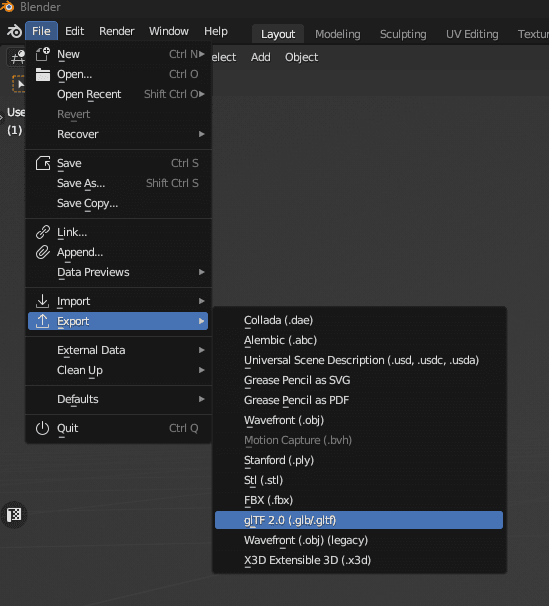The image size is (549, 606).
Task: Expand the Open Recent submenu
Action: [118, 94]
